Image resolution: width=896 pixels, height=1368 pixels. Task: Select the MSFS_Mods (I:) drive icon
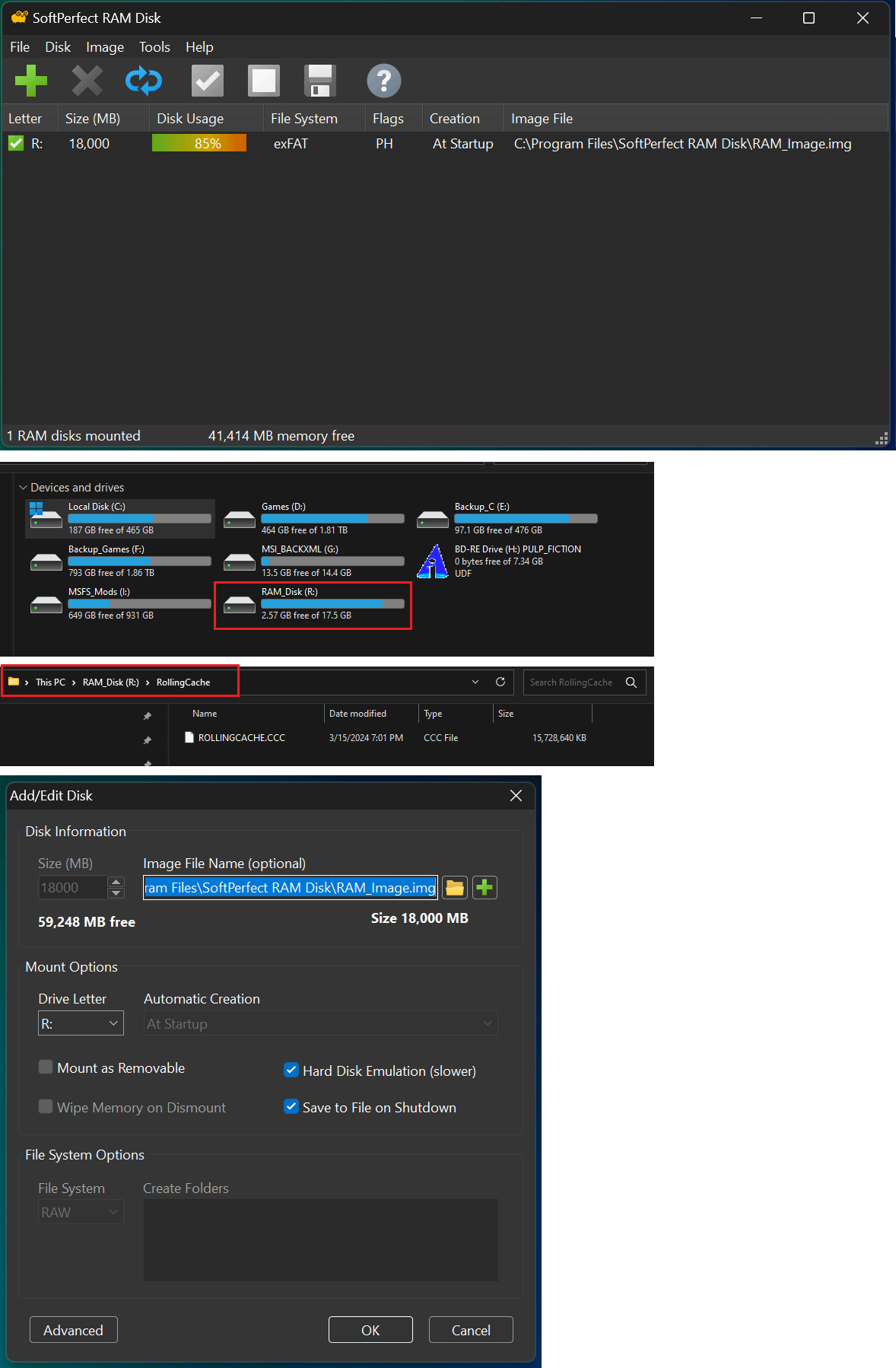click(x=46, y=605)
